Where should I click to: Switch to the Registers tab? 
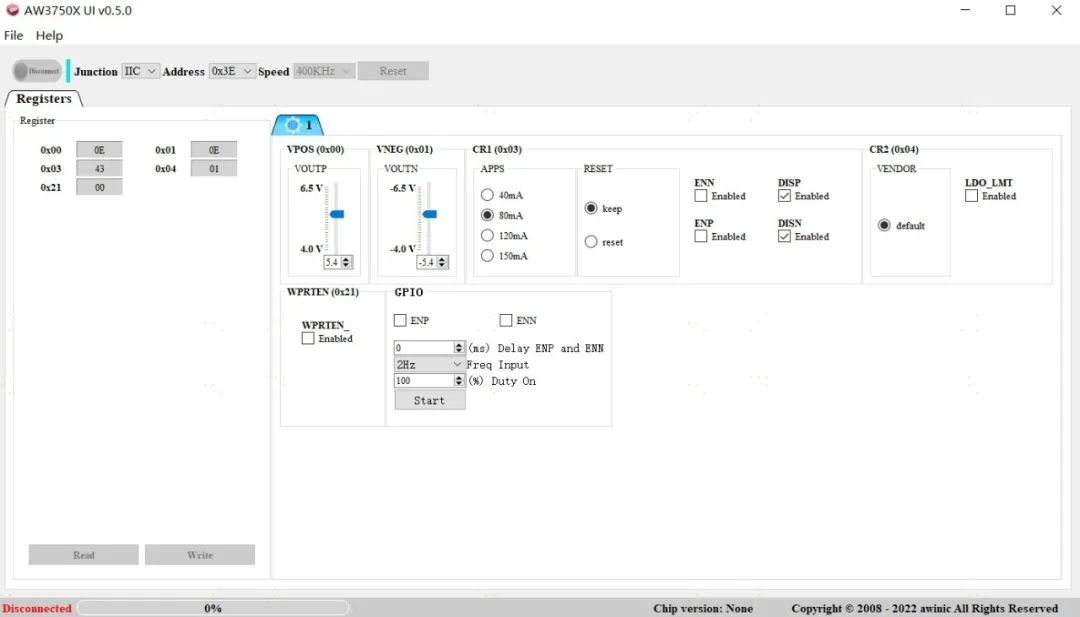point(43,98)
